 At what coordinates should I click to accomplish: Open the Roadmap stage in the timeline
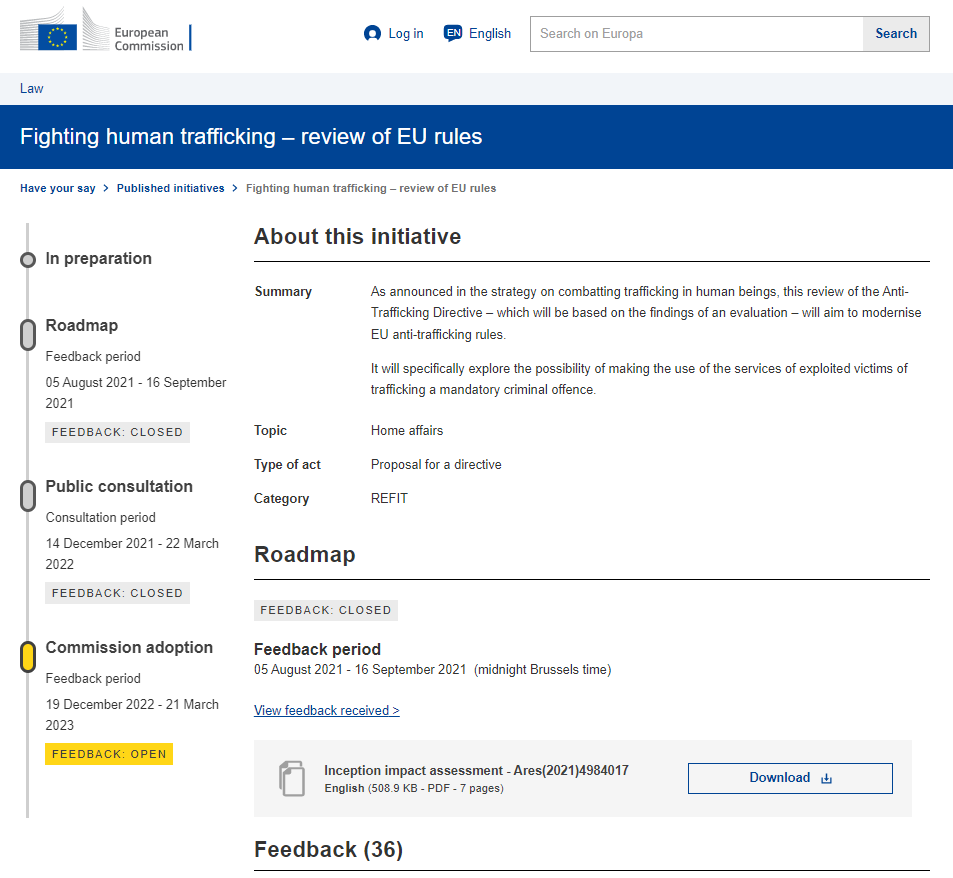(82, 326)
